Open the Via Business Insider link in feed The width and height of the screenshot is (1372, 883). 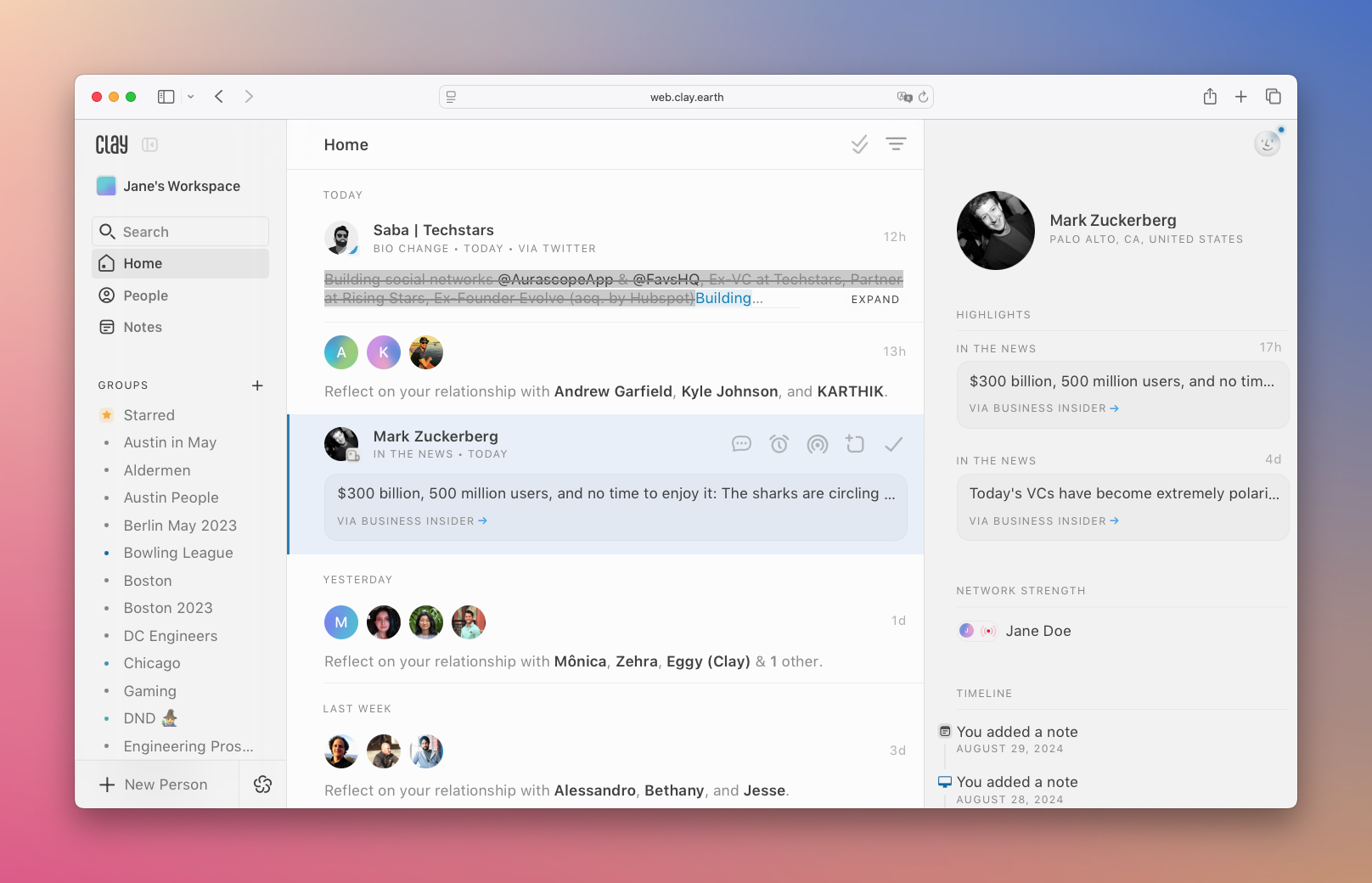point(412,521)
